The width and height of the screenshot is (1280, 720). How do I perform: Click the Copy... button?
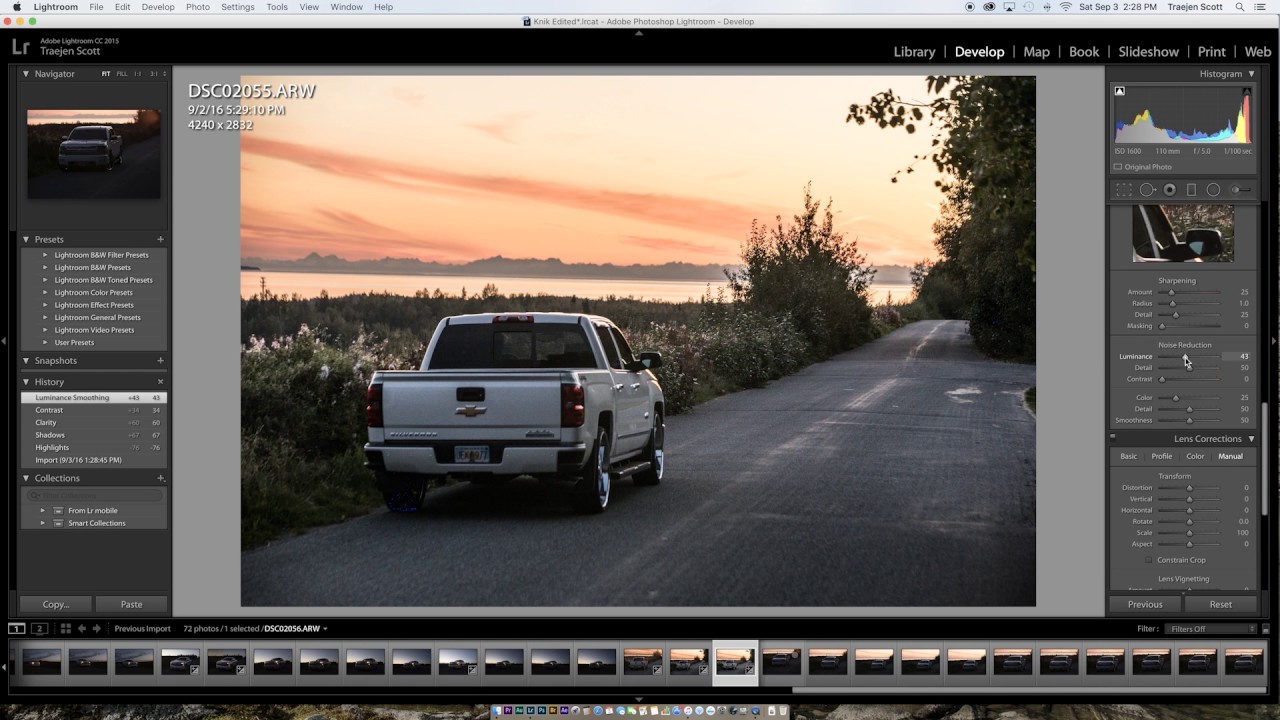click(56, 604)
